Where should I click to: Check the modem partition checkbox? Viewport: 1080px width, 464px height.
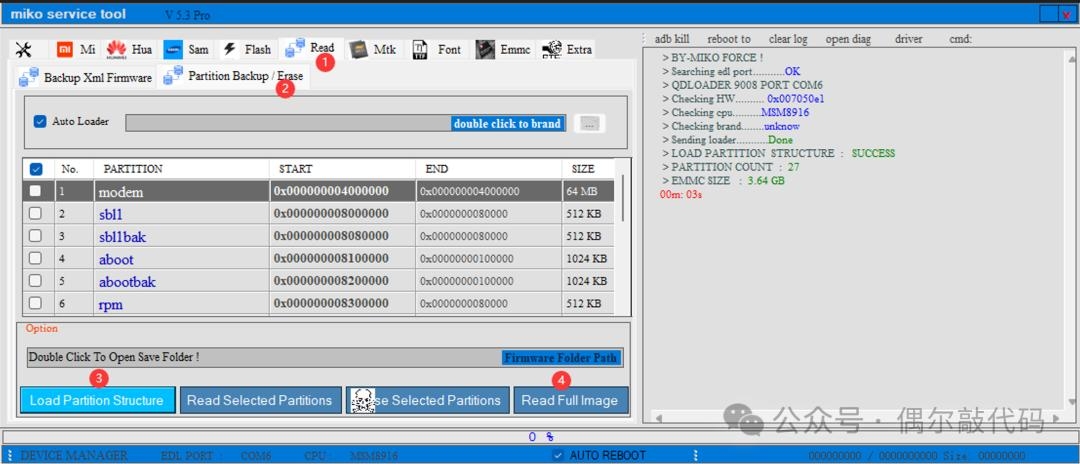36,191
